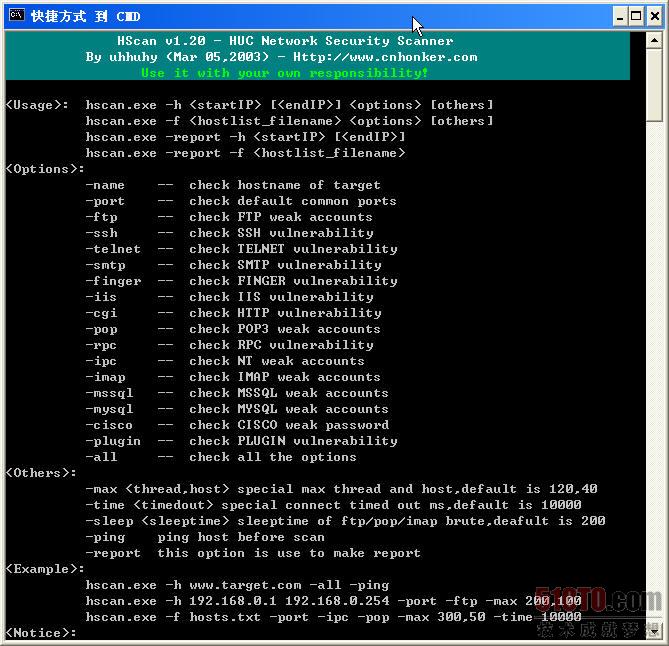
Task: Maximize the CMD window
Action: pos(636,16)
